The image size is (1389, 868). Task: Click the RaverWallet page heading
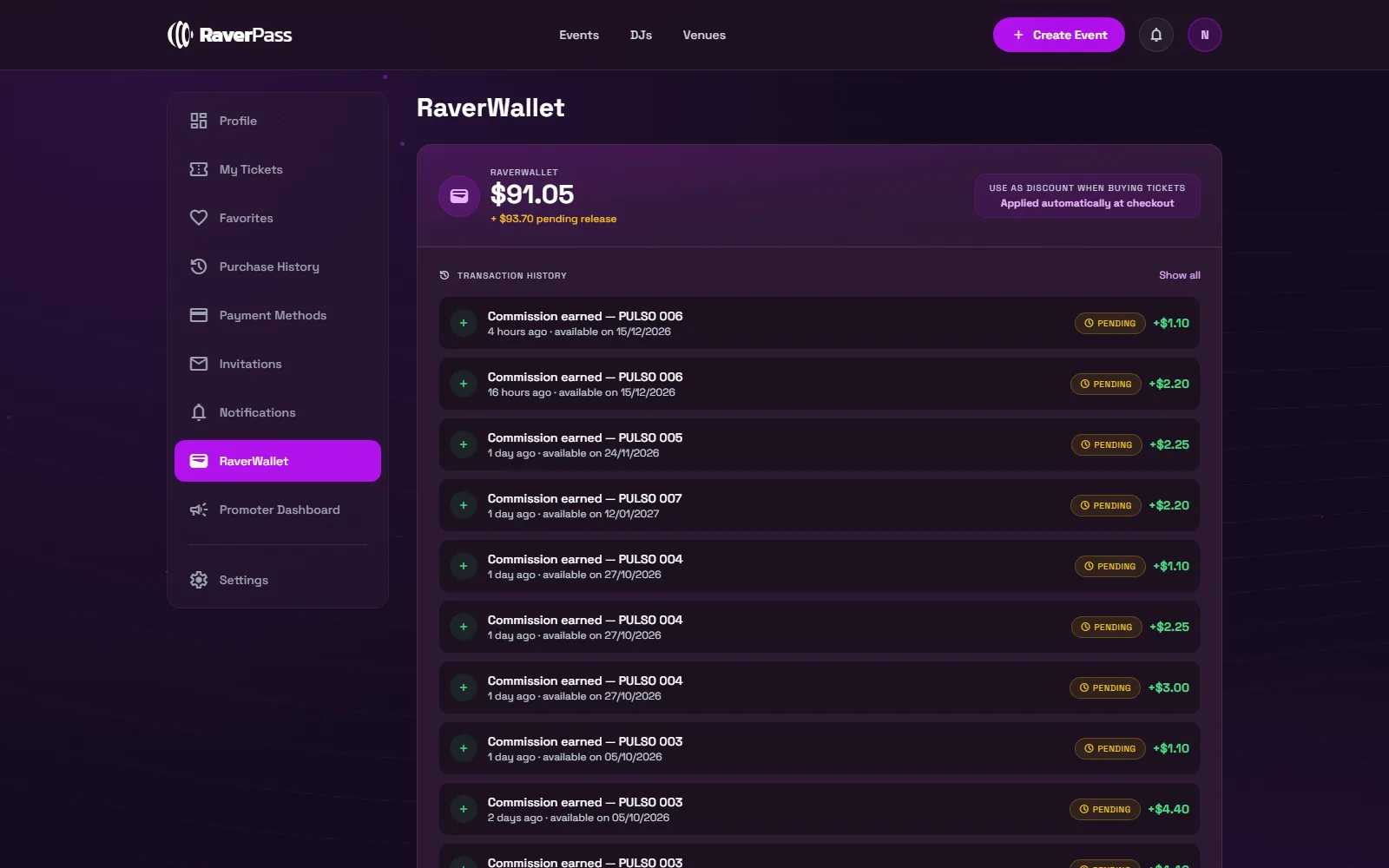click(490, 108)
